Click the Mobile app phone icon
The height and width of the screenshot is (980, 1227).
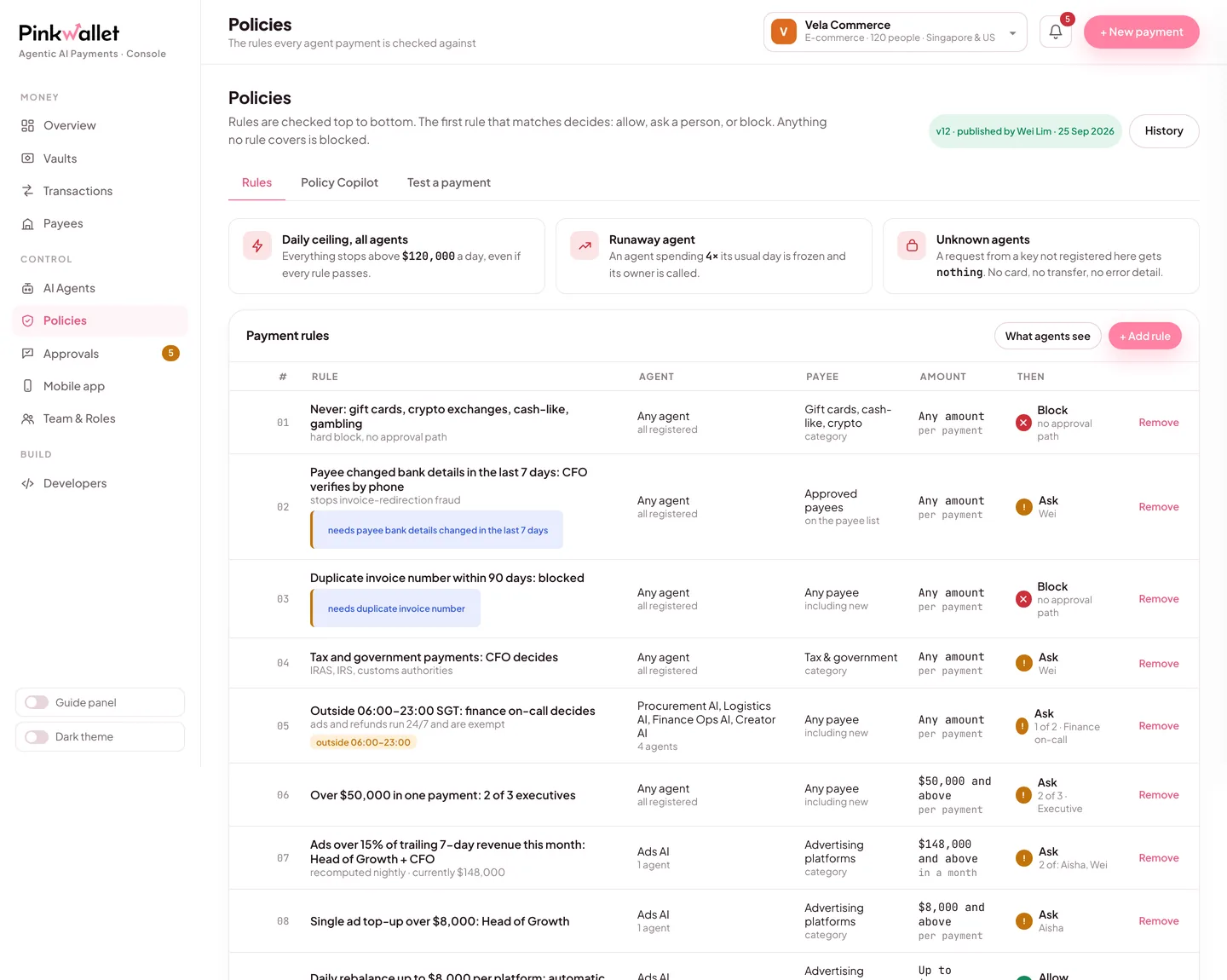click(28, 386)
